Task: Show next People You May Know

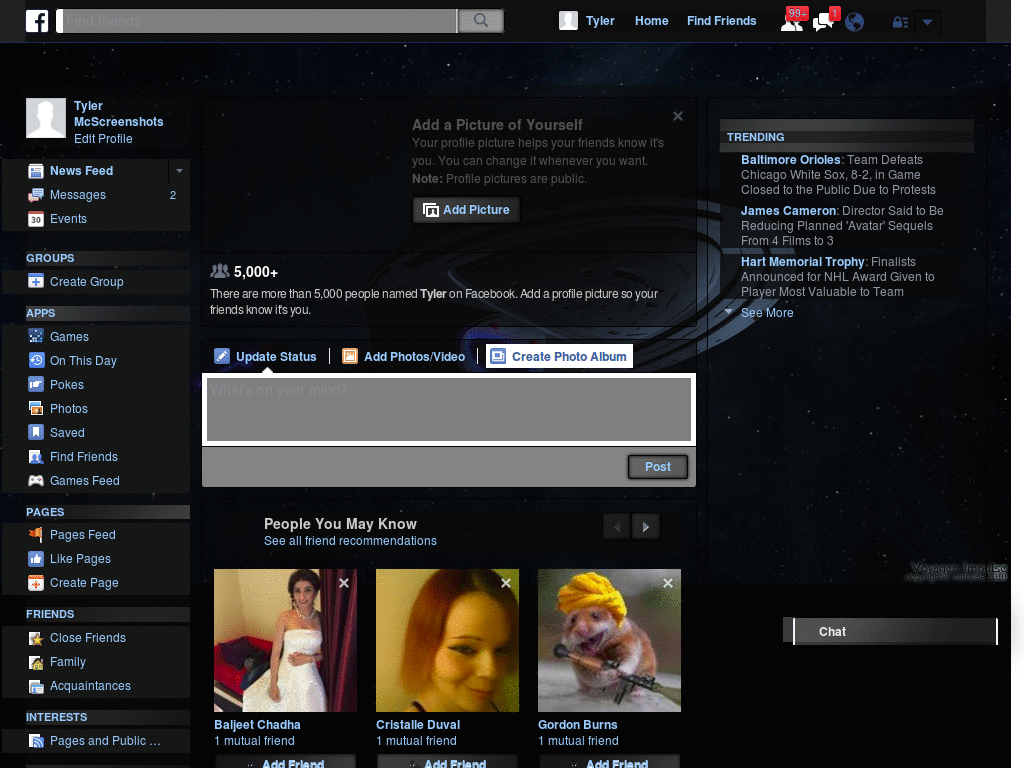Action: click(x=646, y=527)
